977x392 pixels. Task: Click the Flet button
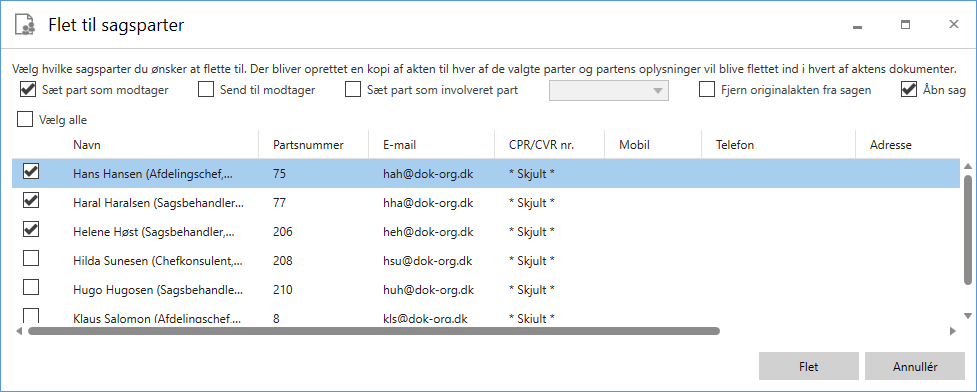809,366
